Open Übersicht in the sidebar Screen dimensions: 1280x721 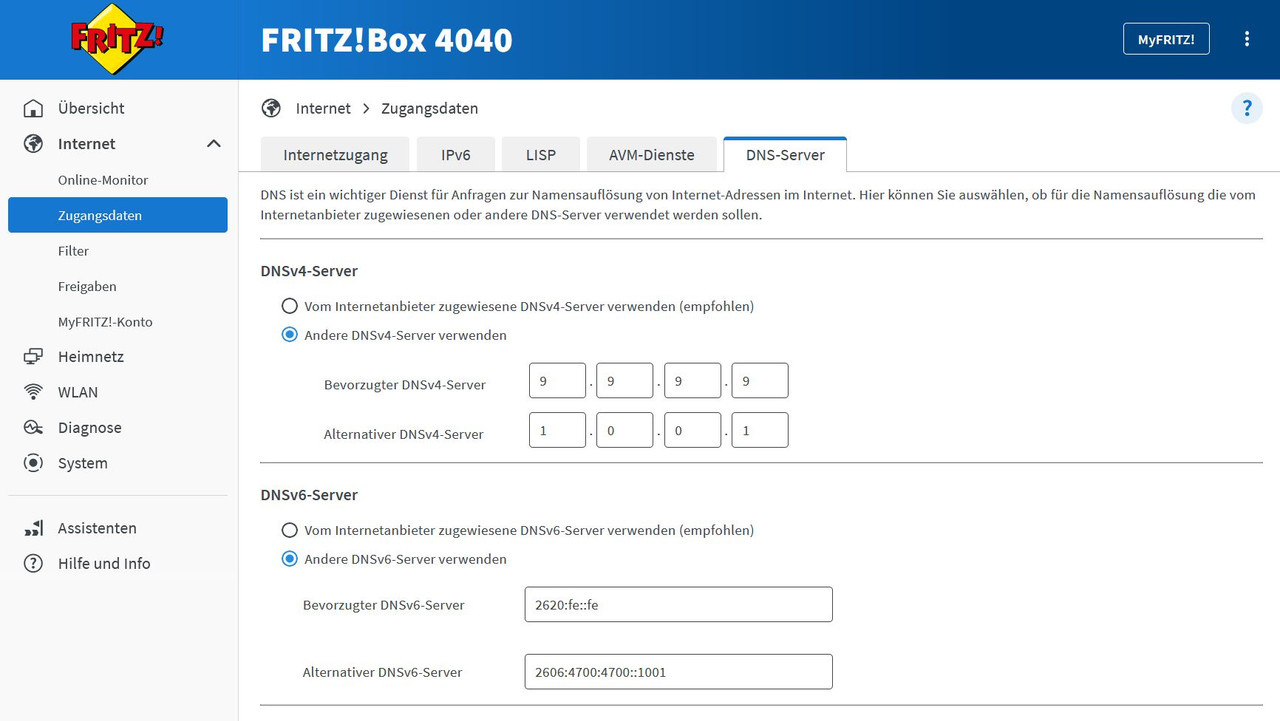pyautogui.click(x=91, y=108)
